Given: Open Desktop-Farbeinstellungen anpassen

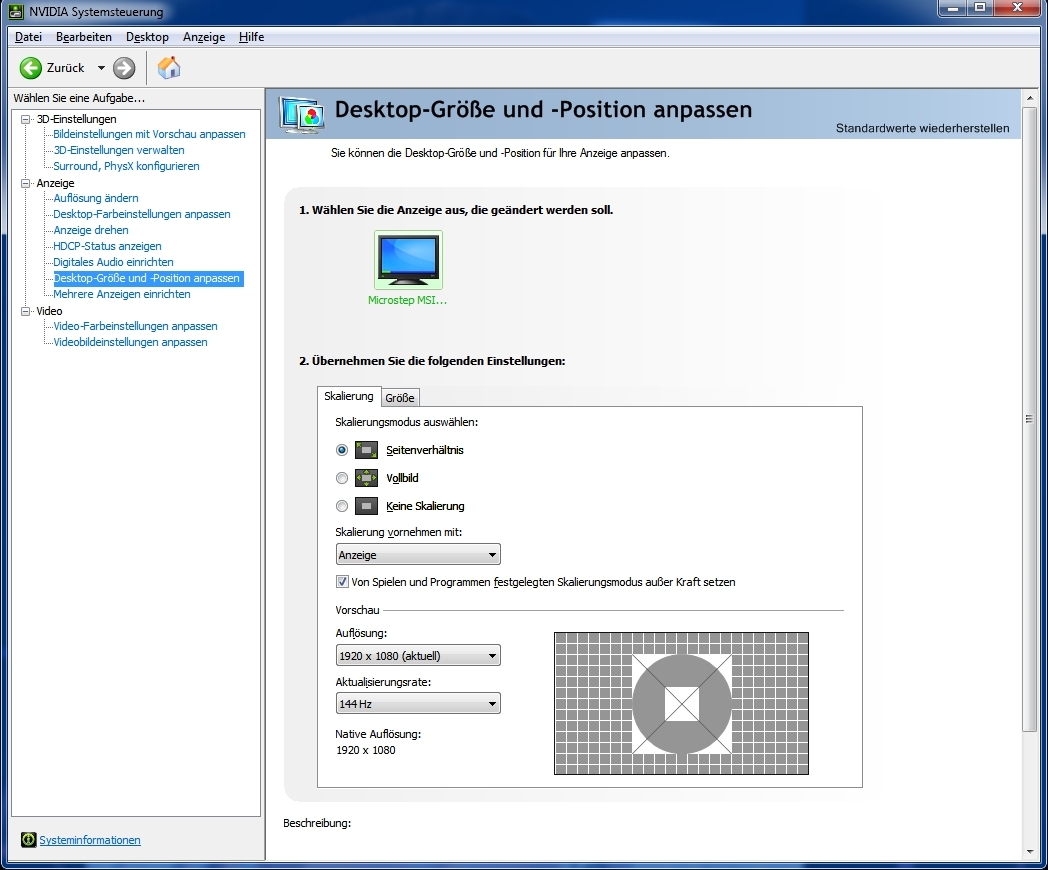Looking at the screenshot, I should pos(142,214).
